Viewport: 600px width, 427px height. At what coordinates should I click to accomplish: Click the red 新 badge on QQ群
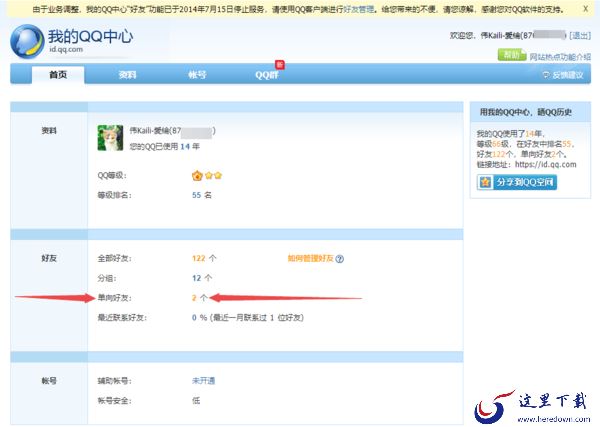coord(280,65)
